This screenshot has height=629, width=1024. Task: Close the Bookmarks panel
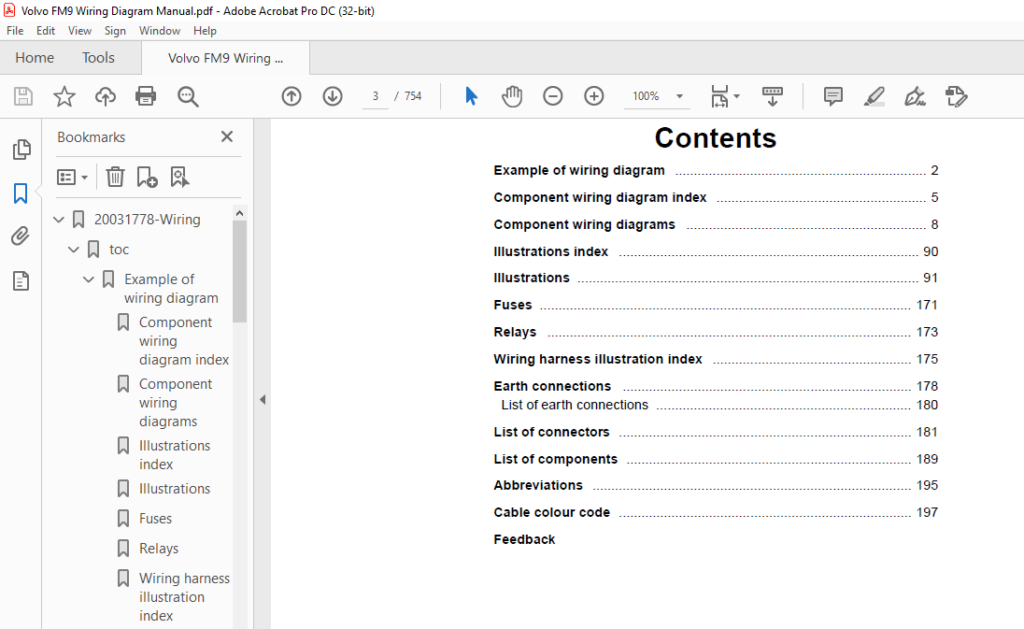pyautogui.click(x=227, y=137)
